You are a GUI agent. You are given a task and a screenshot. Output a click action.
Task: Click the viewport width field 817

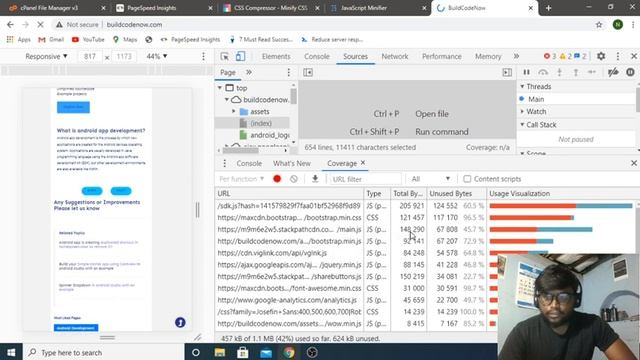tap(90, 56)
